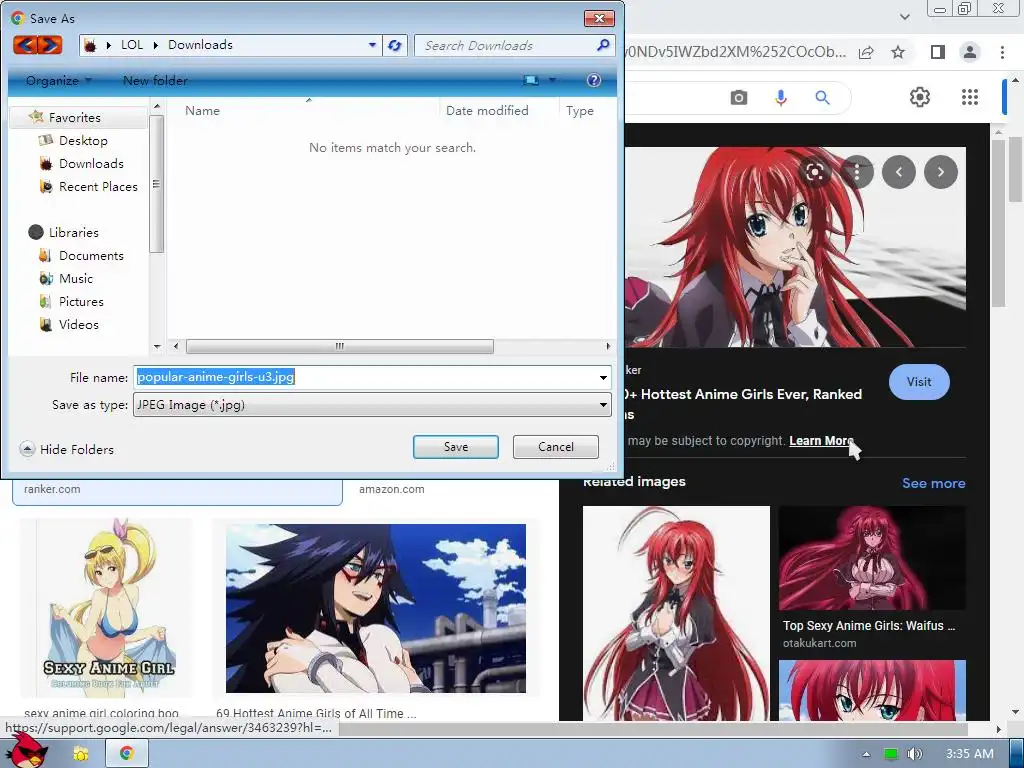Open Google quick settings gear icon

[x=920, y=97]
